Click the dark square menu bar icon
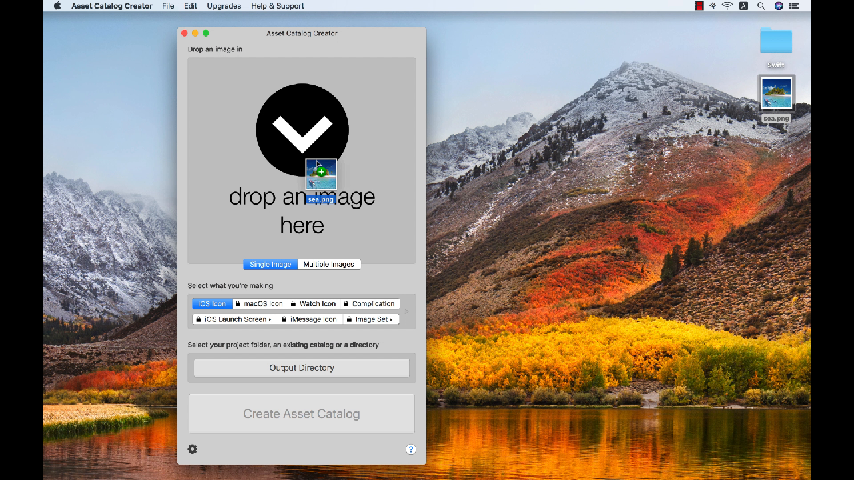Screen dimensions: 854x480 (743, 6)
